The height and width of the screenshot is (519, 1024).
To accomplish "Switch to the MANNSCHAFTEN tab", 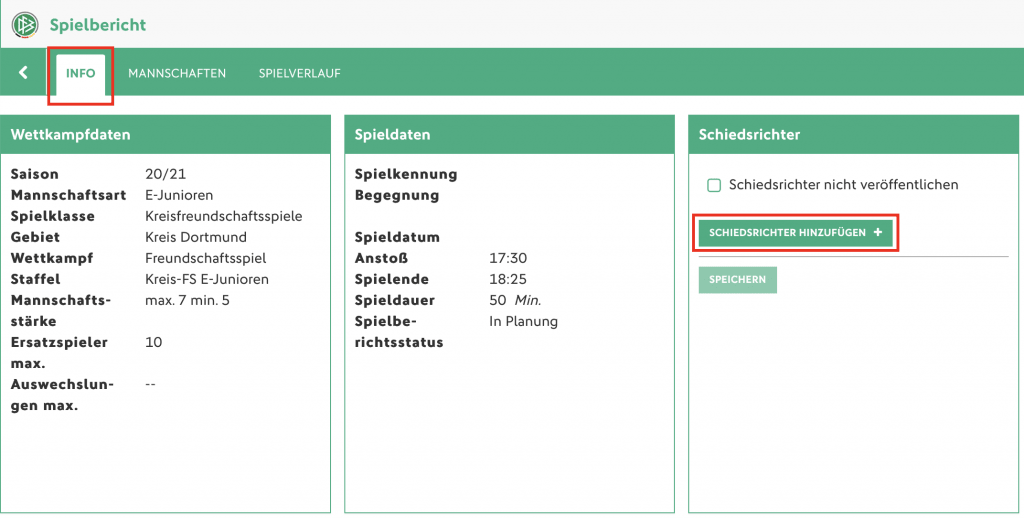I will click(177, 73).
